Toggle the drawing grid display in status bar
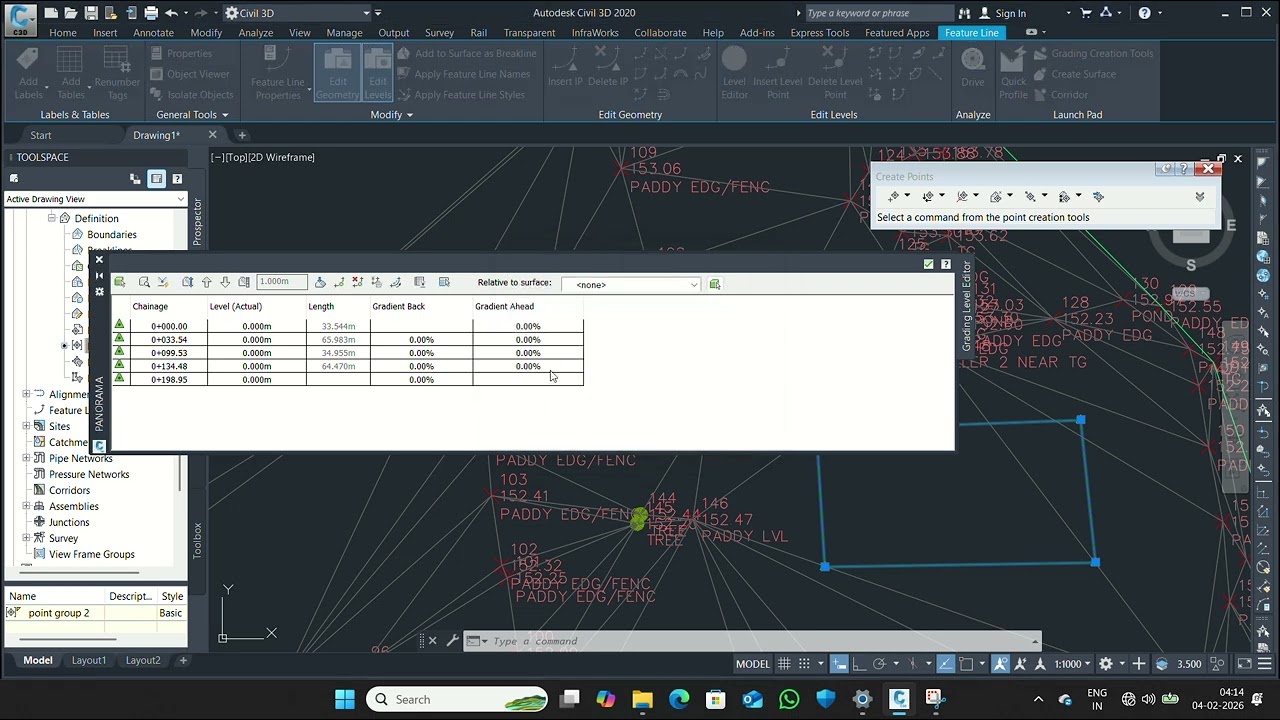Image resolution: width=1280 pixels, height=720 pixels. click(x=784, y=663)
